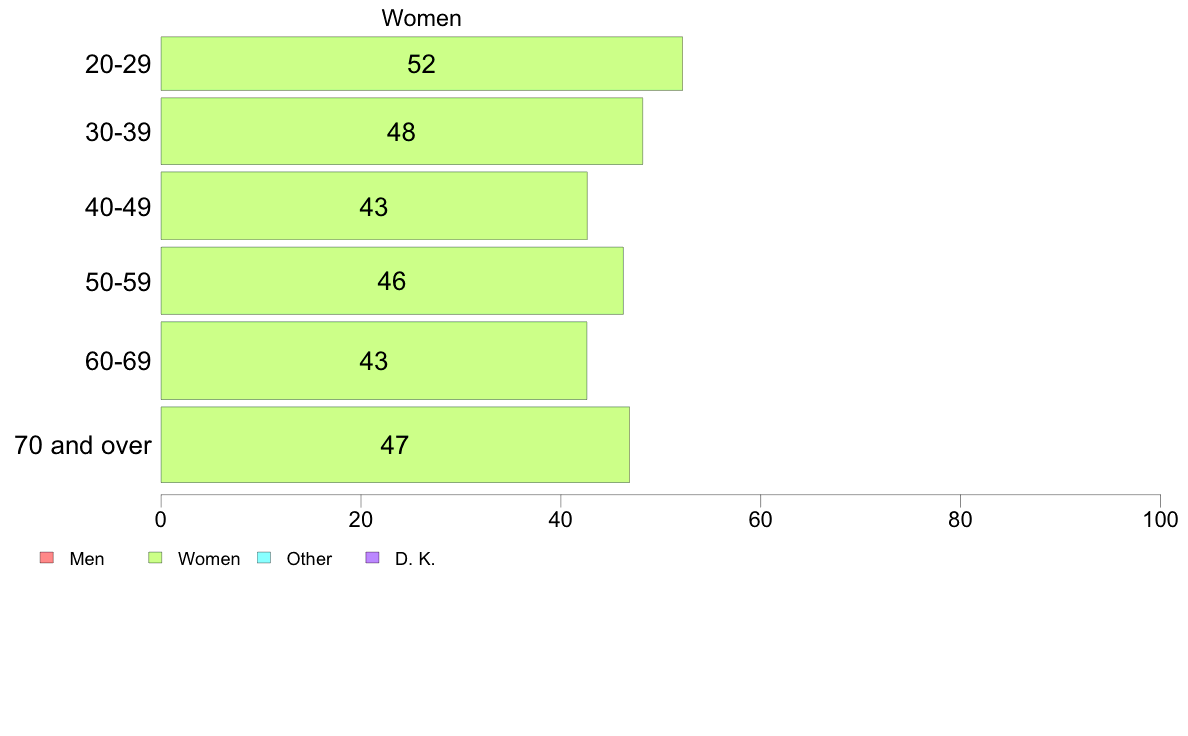The image size is (1188, 736).
Task: Click the 20-29 age group label
Action: coord(118,64)
